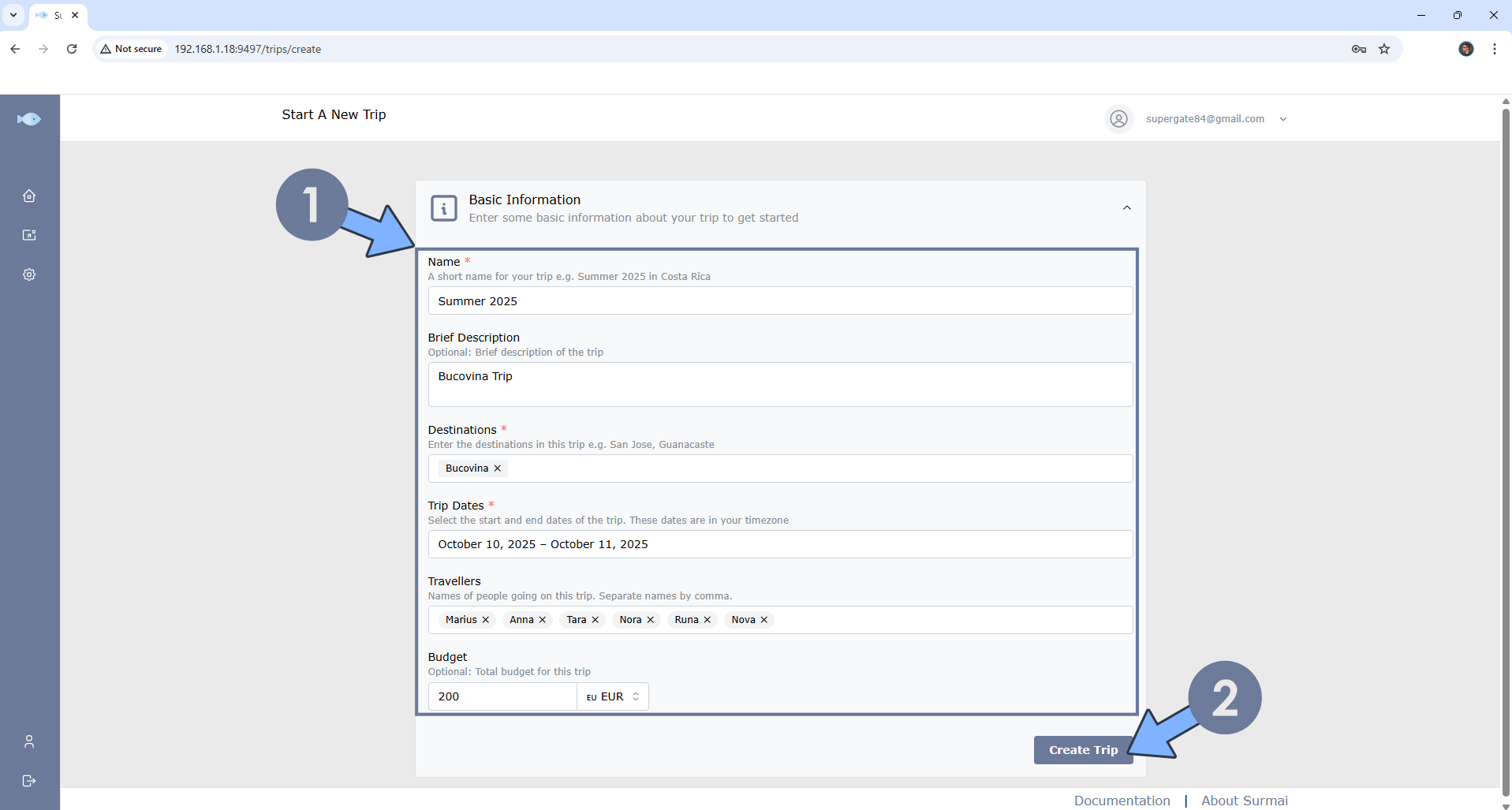1512x810 pixels.
Task: Open the Trip Dates picker field
Action: (x=779, y=544)
